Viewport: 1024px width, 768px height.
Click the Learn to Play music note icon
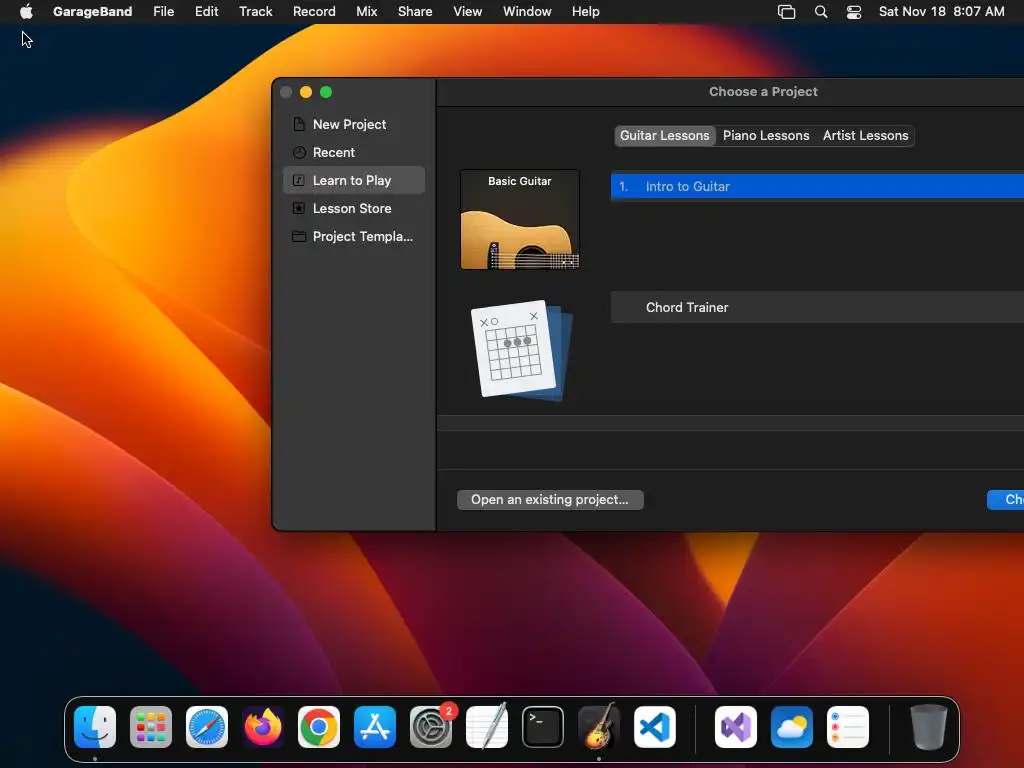(298, 180)
